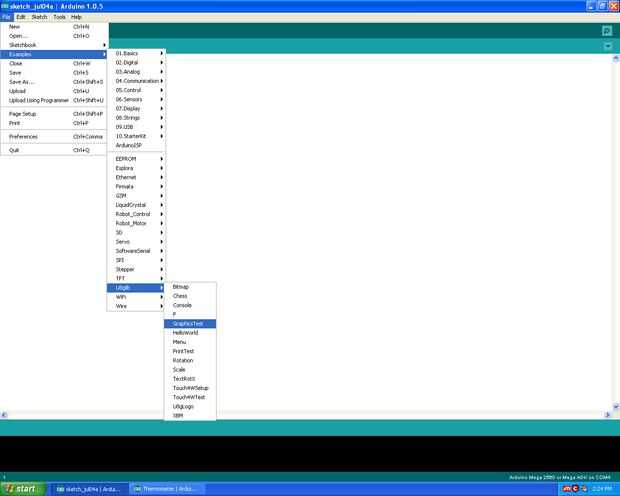
Task: Expand the Robot_Control library examples
Action: [x=136, y=214]
